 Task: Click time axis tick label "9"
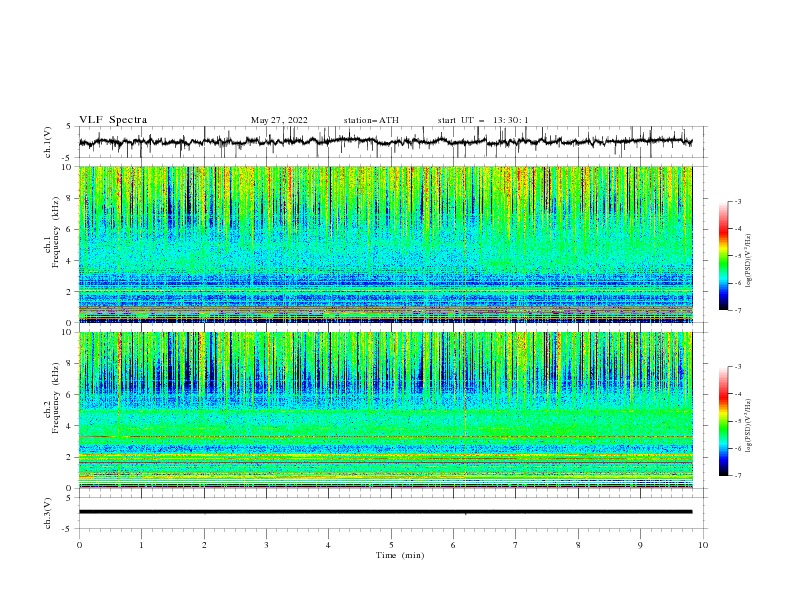pyautogui.click(x=640, y=545)
